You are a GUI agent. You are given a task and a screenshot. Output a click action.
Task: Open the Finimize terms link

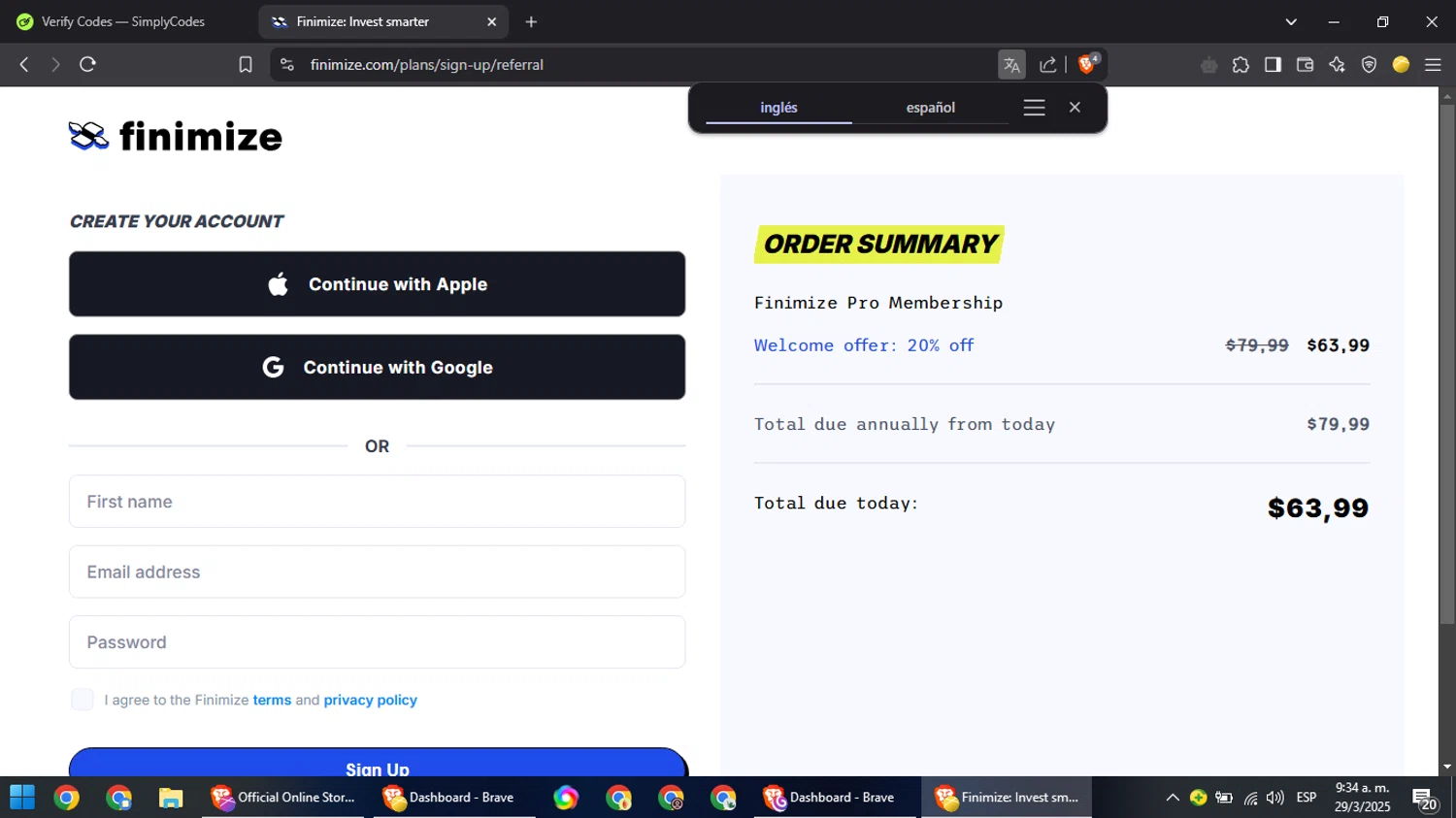tap(272, 700)
